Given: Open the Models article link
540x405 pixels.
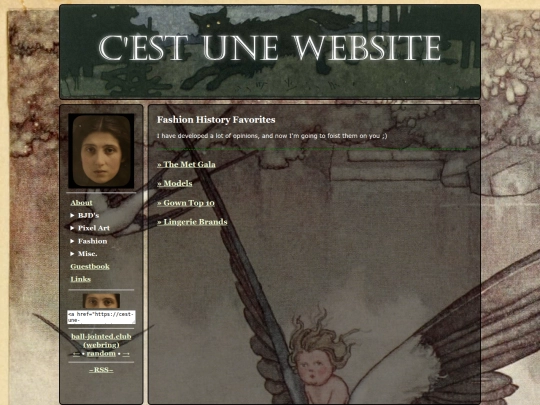Looking at the screenshot, I should [x=175, y=183].
